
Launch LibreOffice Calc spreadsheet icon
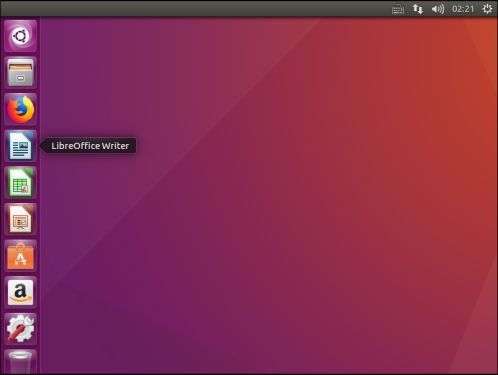click(20, 183)
